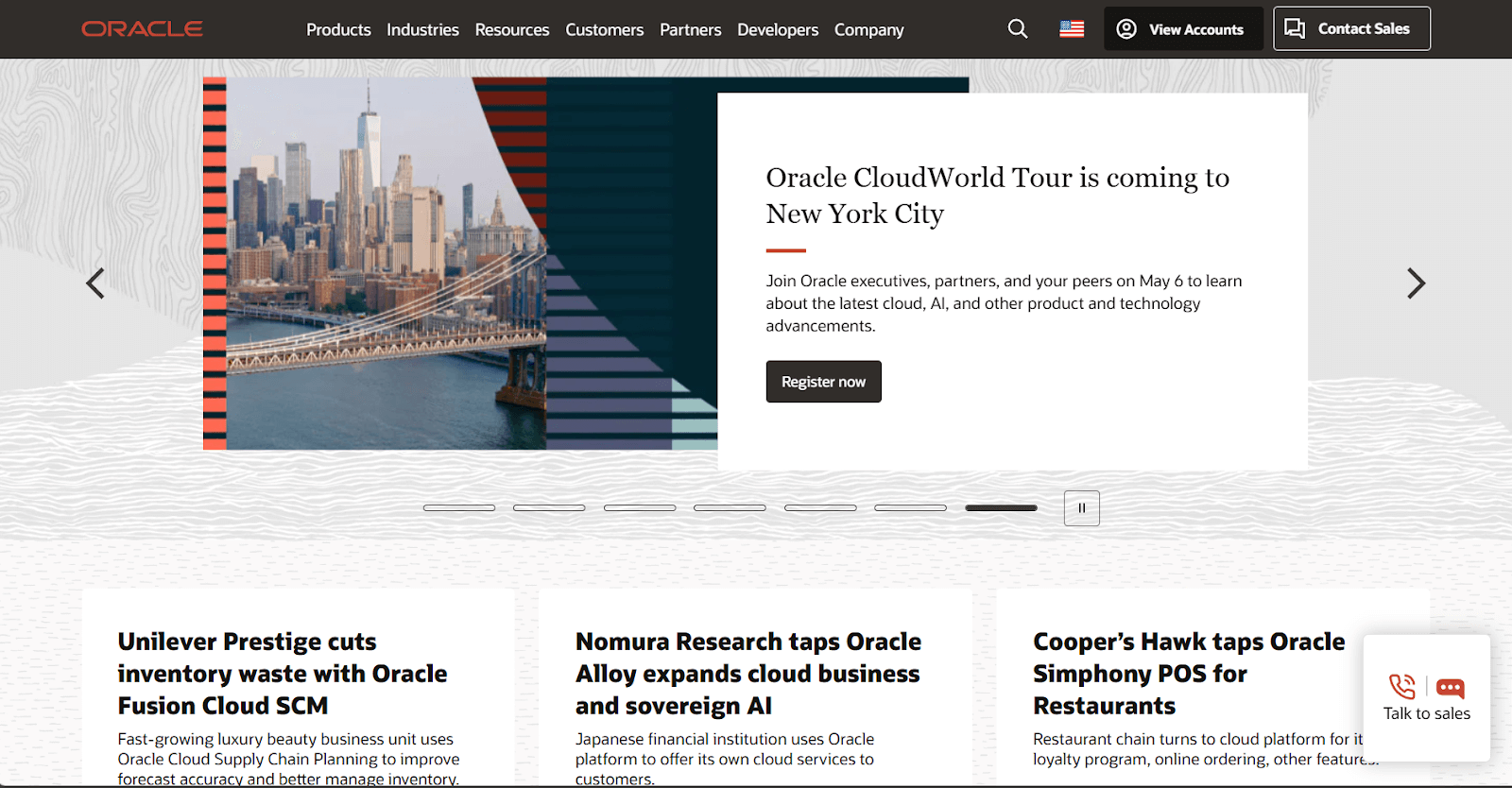Expand the Industries menu
The image size is (1512, 788).
click(x=422, y=30)
